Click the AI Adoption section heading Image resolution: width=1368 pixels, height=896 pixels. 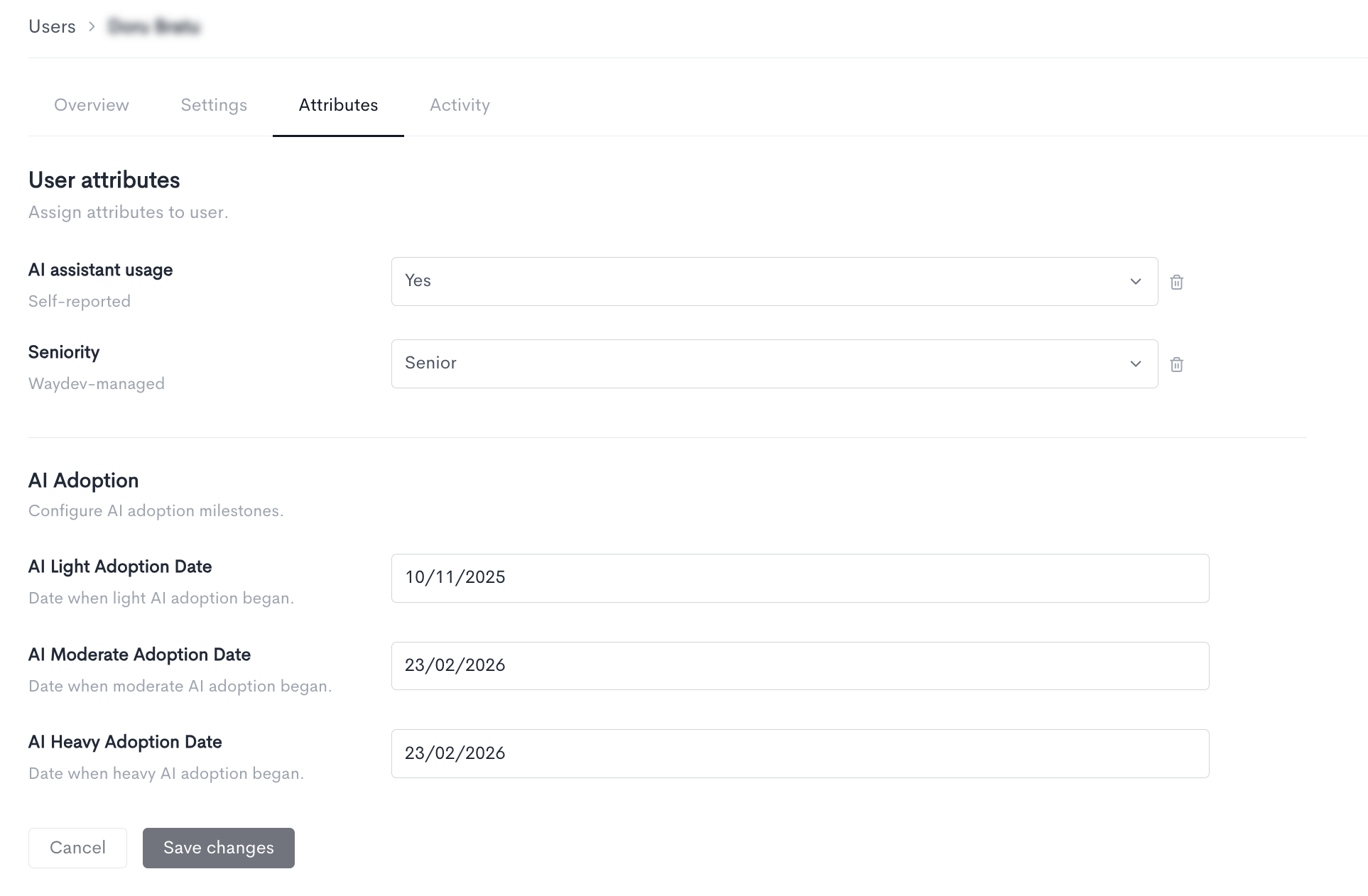(83, 481)
